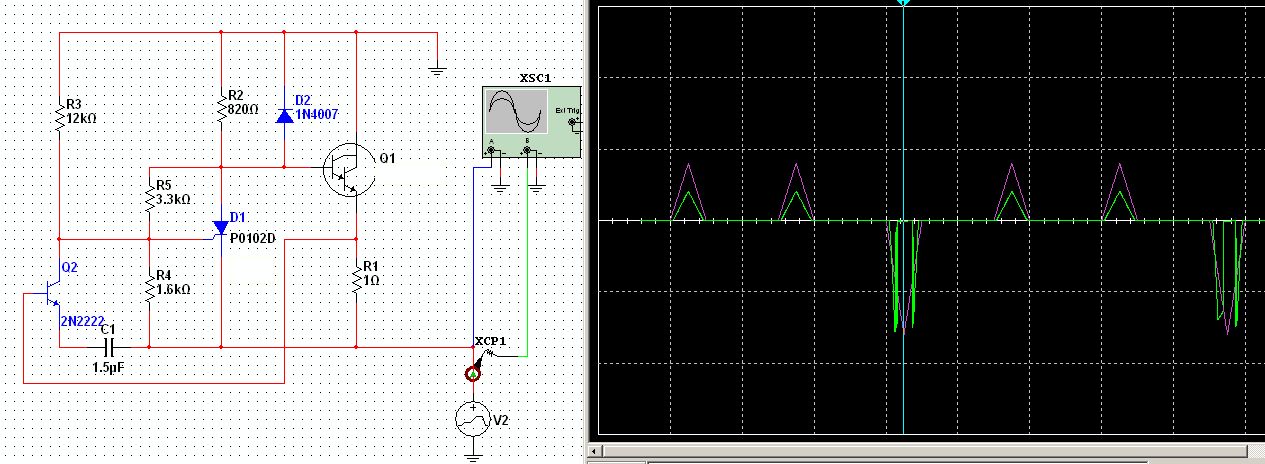Click the "Q1" label text
The width and height of the screenshot is (1265, 464).
point(388,159)
